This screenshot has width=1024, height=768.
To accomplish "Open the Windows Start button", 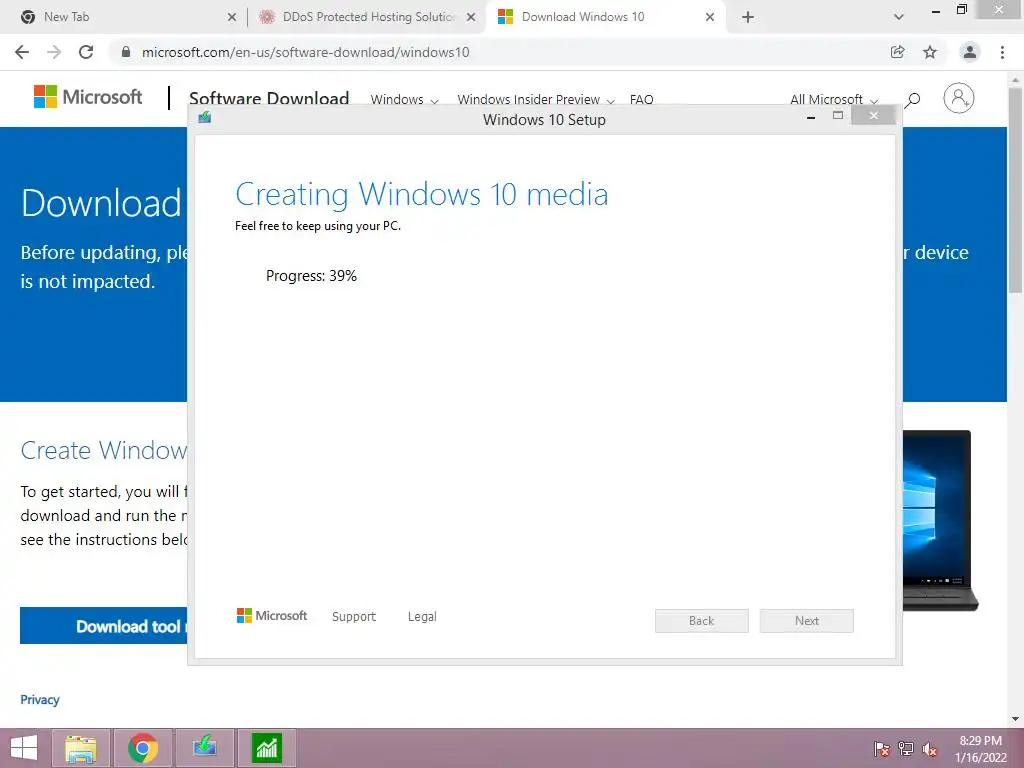I will click(x=24, y=748).
